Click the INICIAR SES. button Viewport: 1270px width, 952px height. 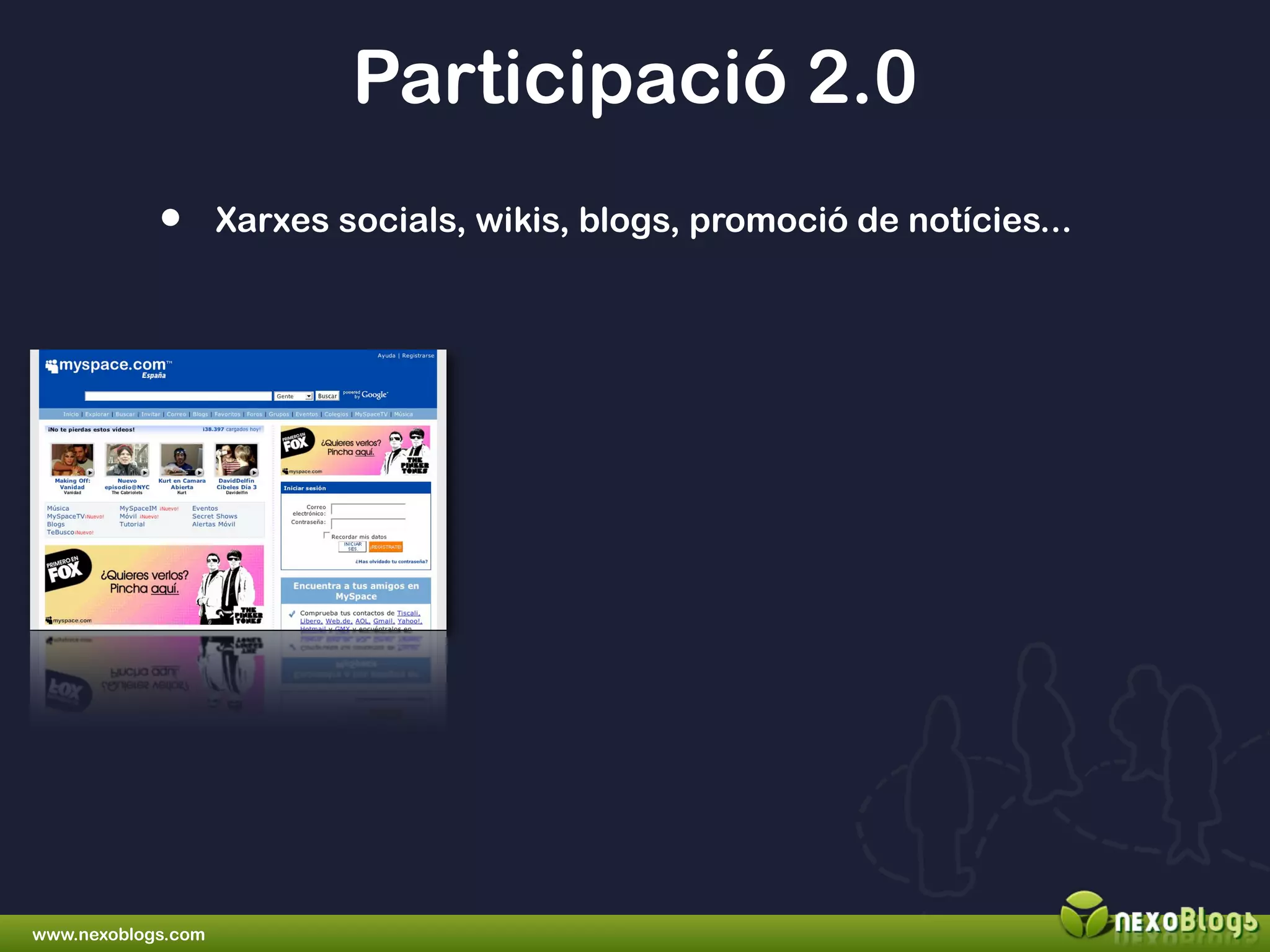click(x=352, y=547)
